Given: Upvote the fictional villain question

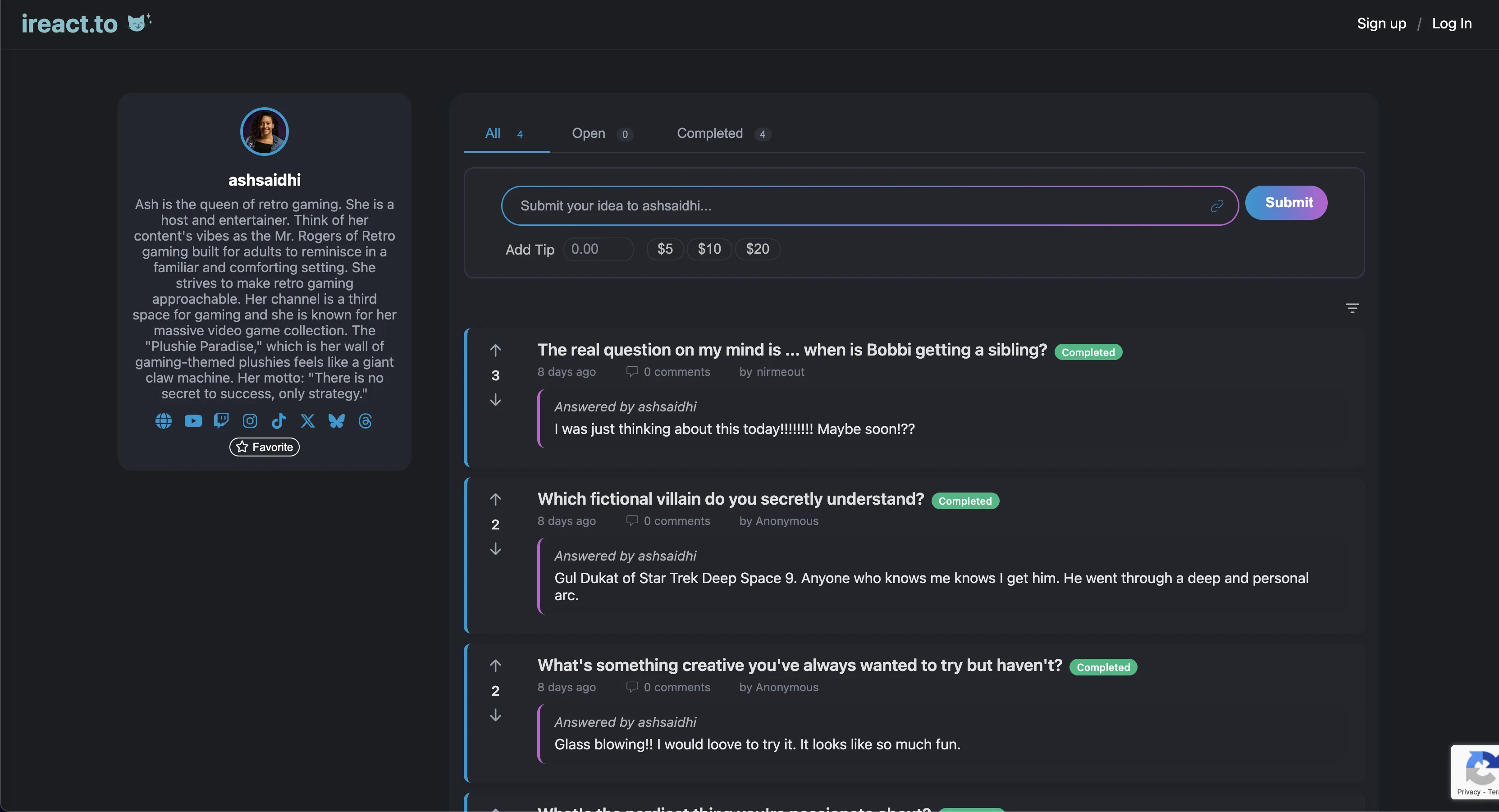Looking at the screenshot, I should pyautogui.click(x=495, y=499).
